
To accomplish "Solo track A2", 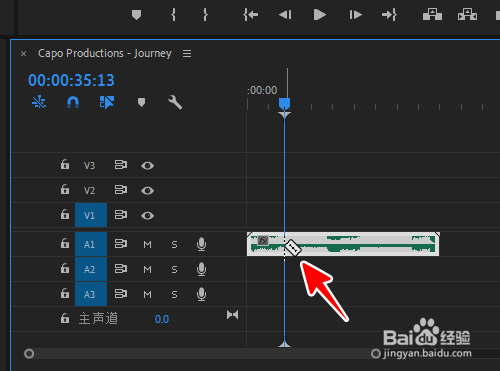I will [x=174, y=269].
